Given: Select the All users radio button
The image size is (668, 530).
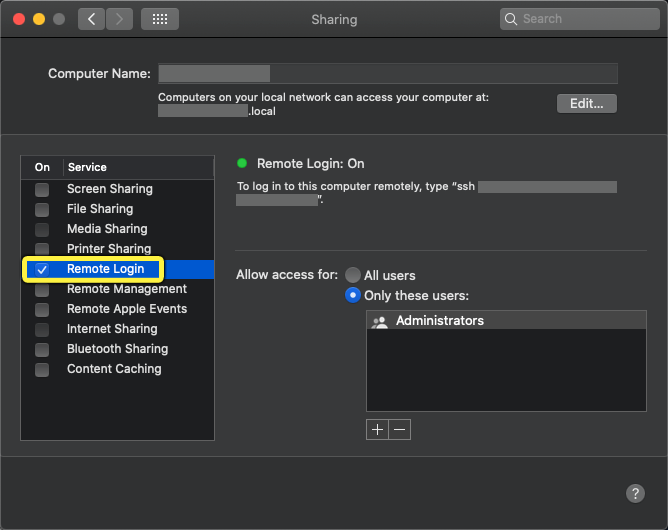Looking at the screenshot, I should pyautogui.click(x=353, y=275).
